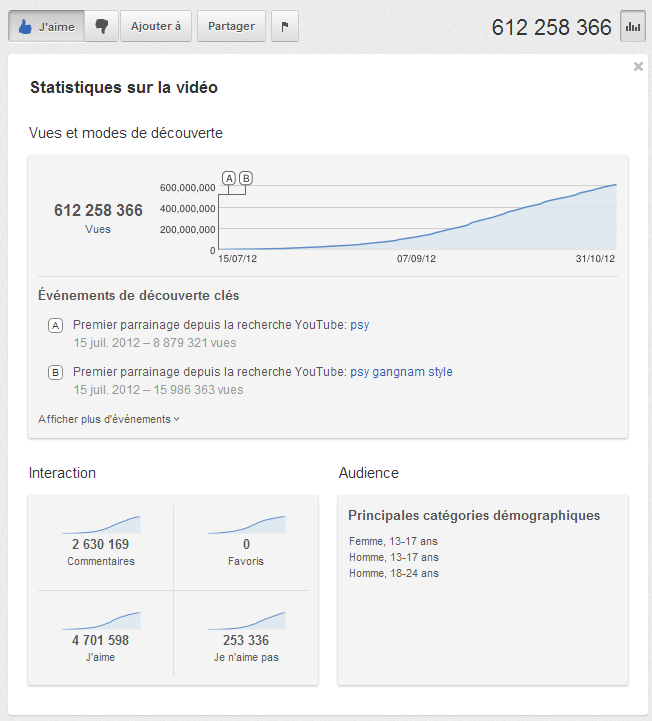Click event badge B in the list
This screenshot has width=652, height=721.
pyautogui.click(x=56, y=372)
